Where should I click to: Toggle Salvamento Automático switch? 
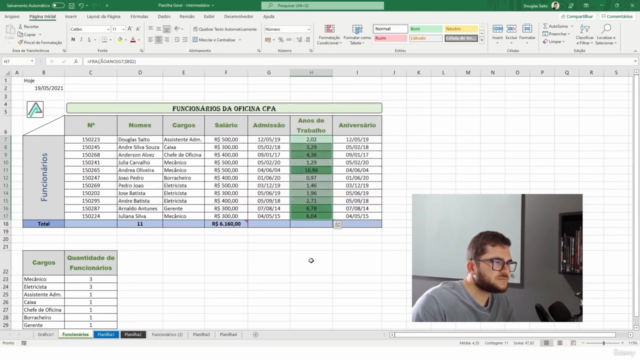point(58,6)
